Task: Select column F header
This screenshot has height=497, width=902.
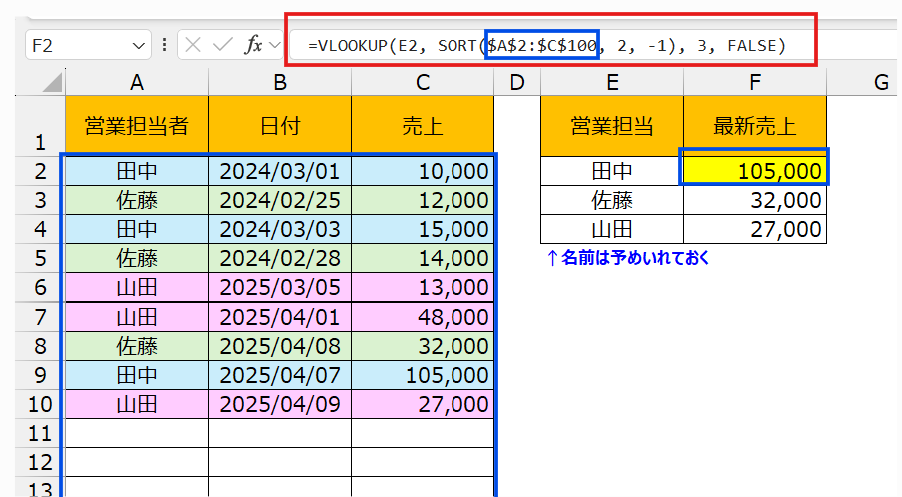Action: (755, 82)
